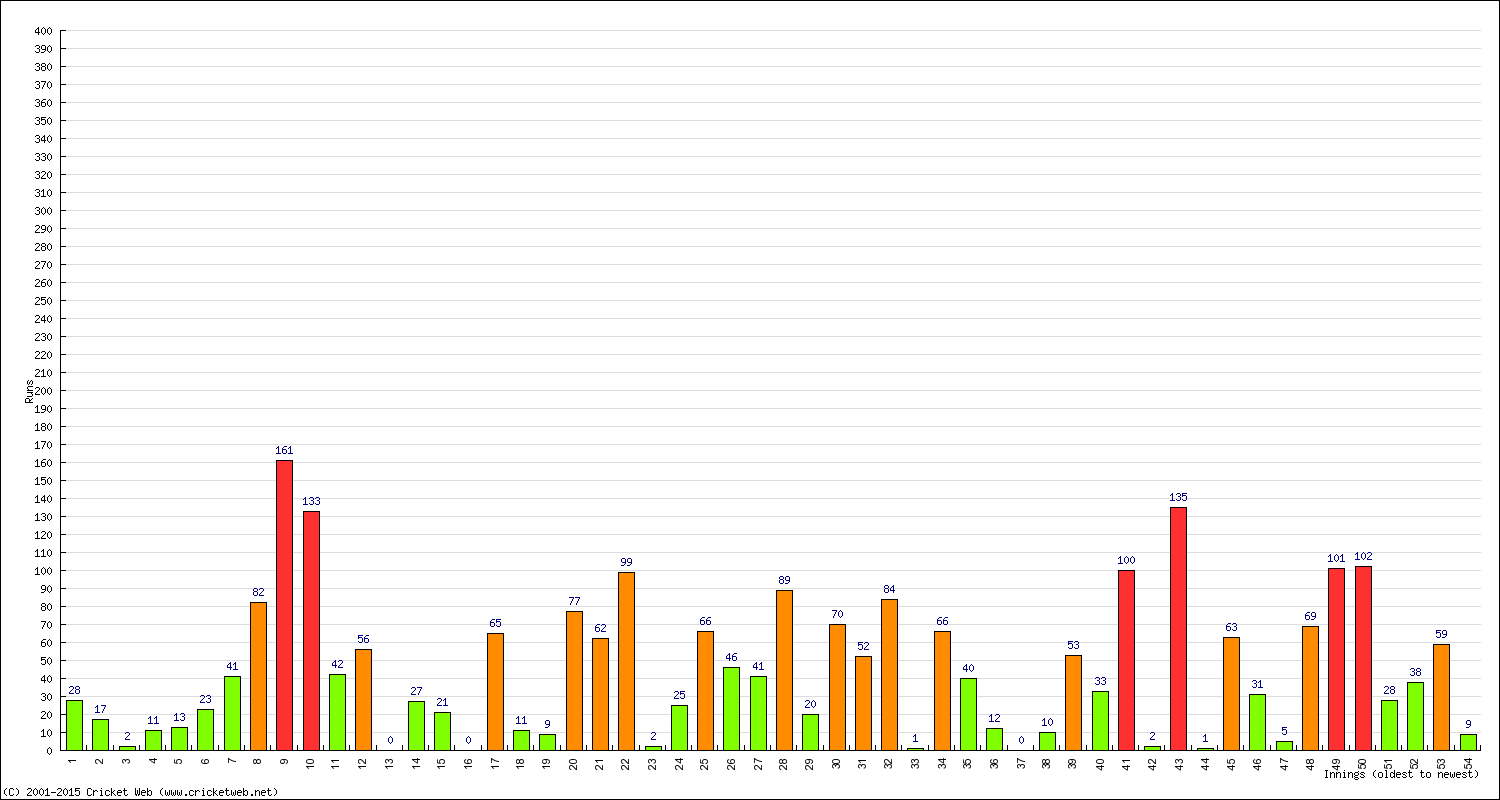Select the red bar for innings 43
Screen dimensions: 1500x800
tap(1178, 629)
